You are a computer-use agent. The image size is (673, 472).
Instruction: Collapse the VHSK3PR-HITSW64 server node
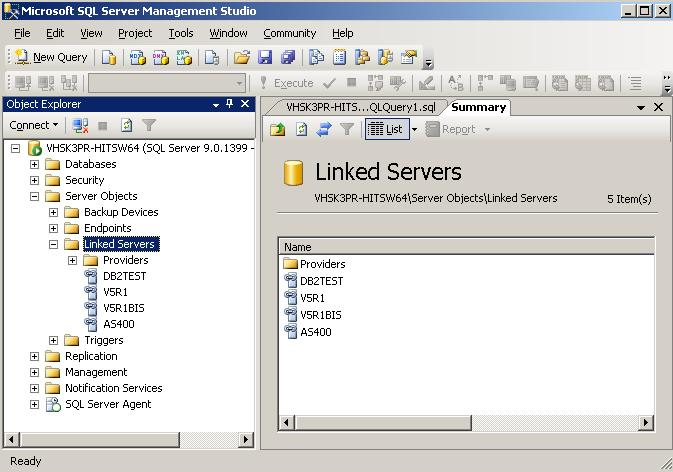pos(15,148)
